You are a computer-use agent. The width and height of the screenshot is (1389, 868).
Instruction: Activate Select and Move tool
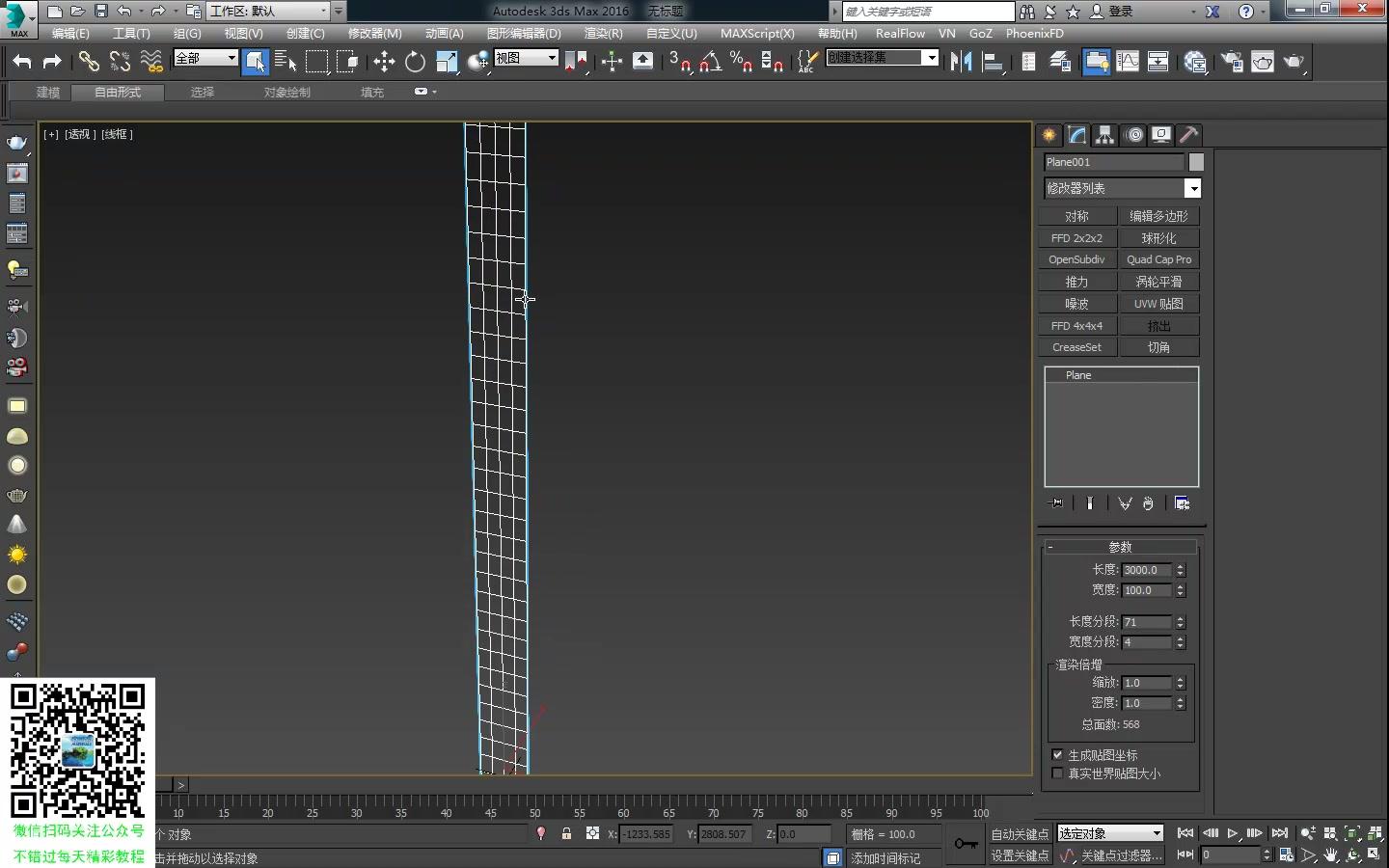(x=384, y=62)
